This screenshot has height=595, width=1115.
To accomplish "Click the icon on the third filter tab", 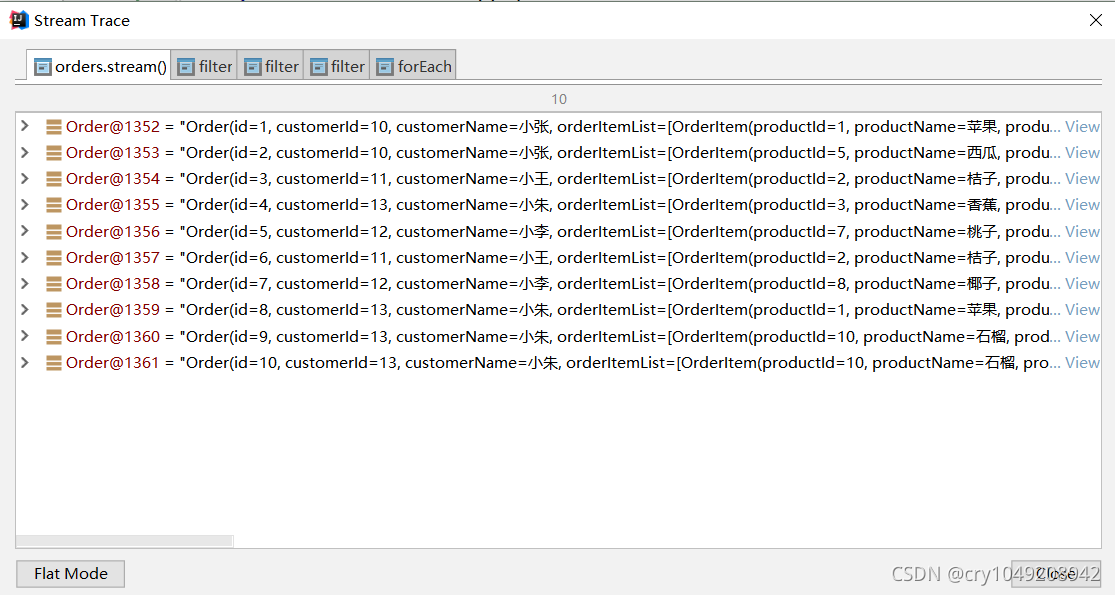I will pos(320,66).
